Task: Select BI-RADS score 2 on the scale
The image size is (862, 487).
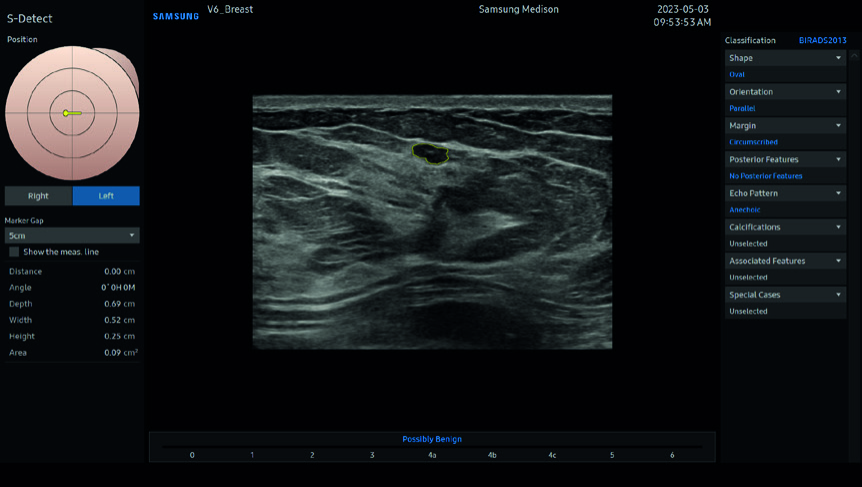Action: click(312, 455)
